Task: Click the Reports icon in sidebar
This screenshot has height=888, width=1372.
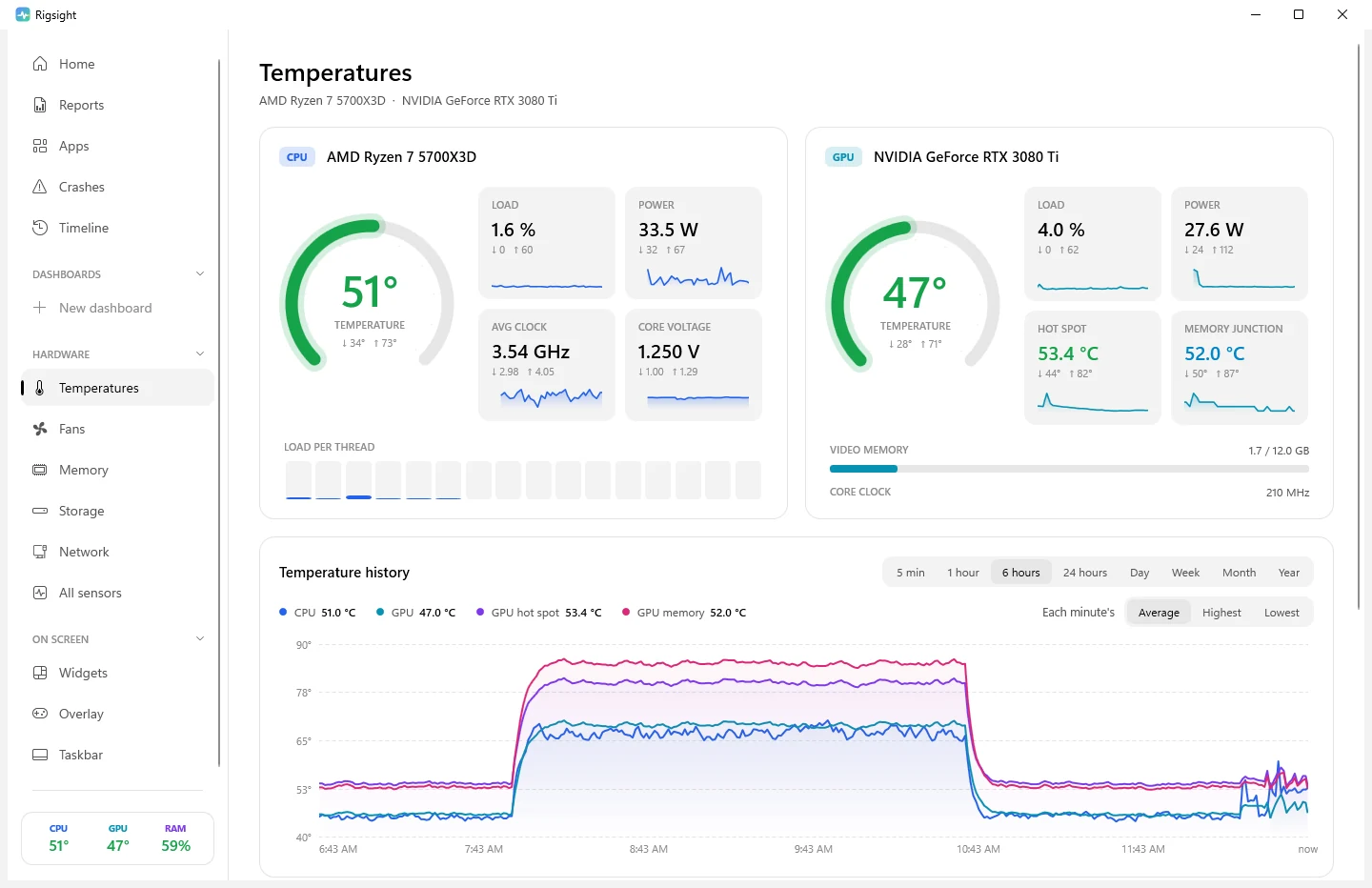Action: pyautogui.click(x=40, y=105)
